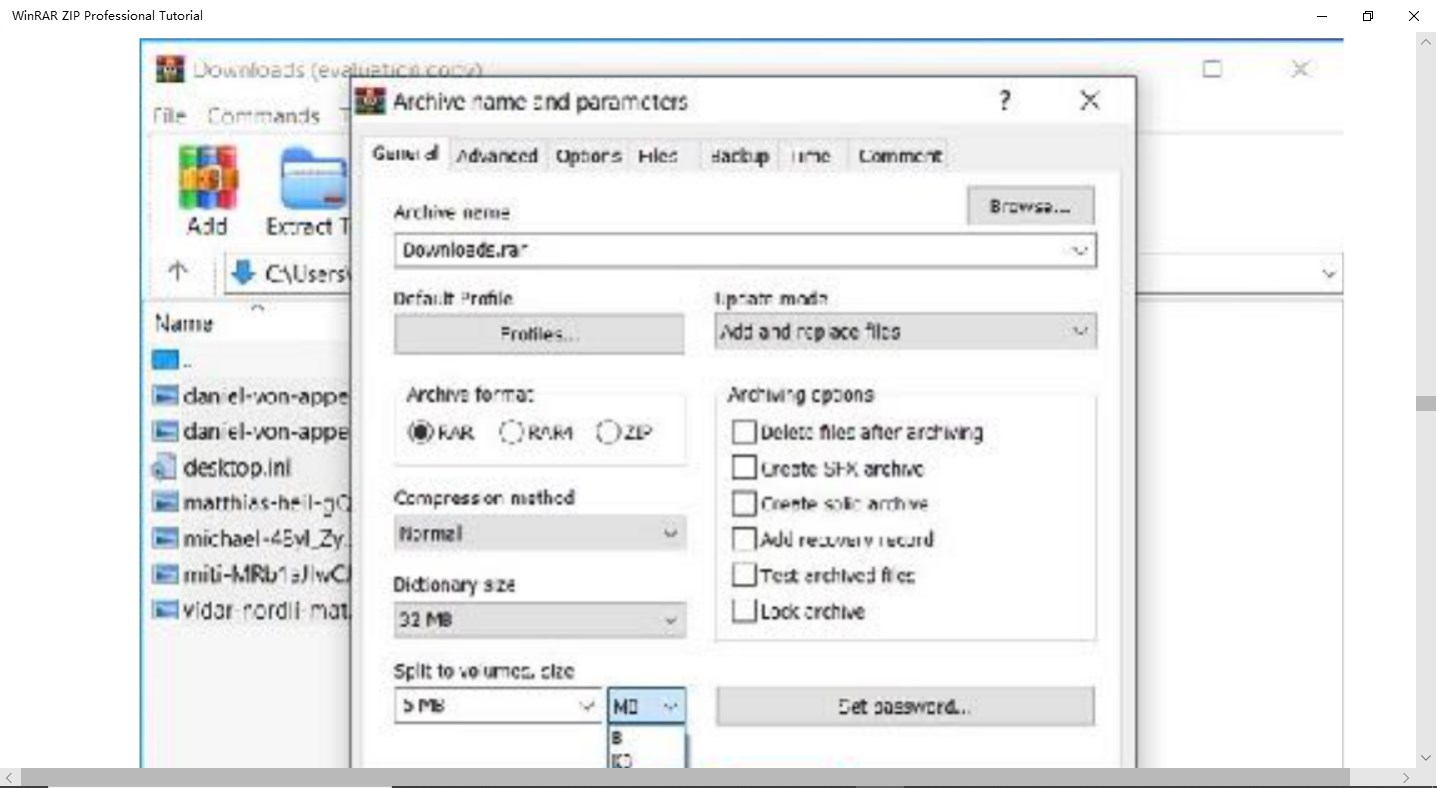The width and height of the screenshot is (1437, 788).
Task: Click the scroll down arrow
Action: pos(1425,757)
